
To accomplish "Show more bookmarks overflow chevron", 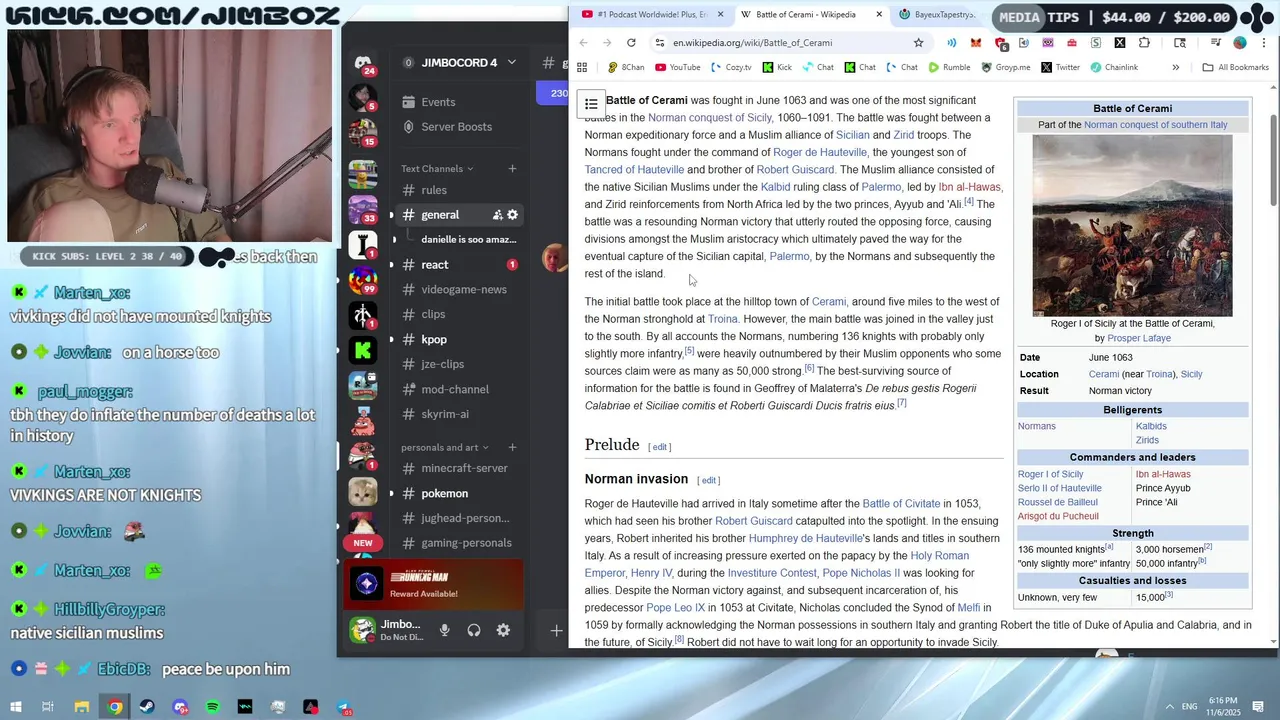I will [x=1175, y=67].
